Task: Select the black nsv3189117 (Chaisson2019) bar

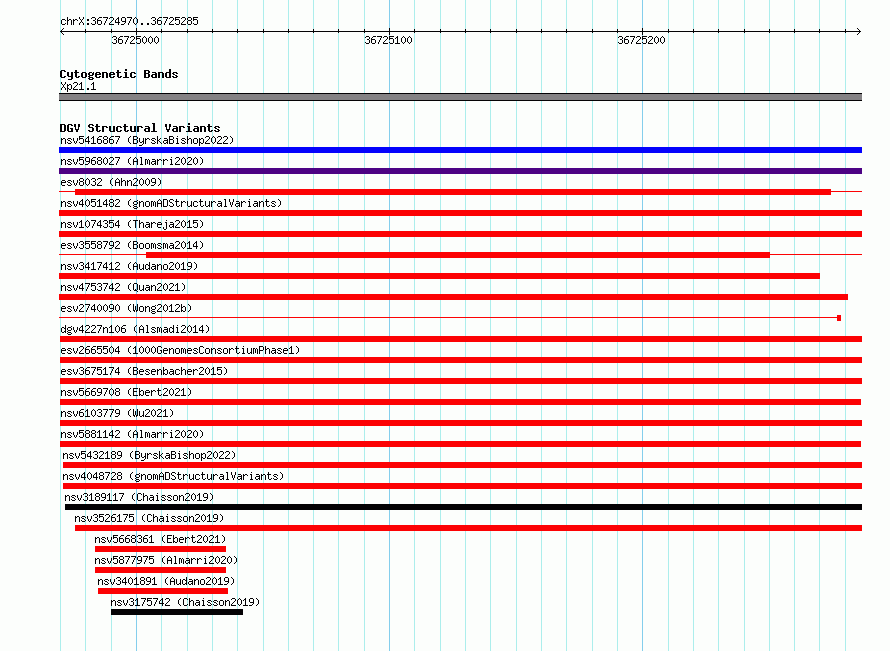Action: [464, 507]
